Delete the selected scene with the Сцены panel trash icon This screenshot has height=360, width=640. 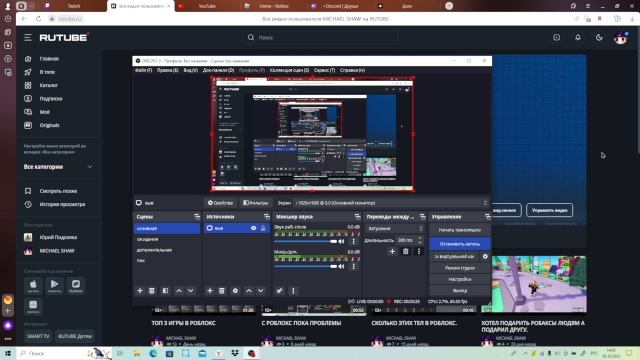(x=151, y=291)
